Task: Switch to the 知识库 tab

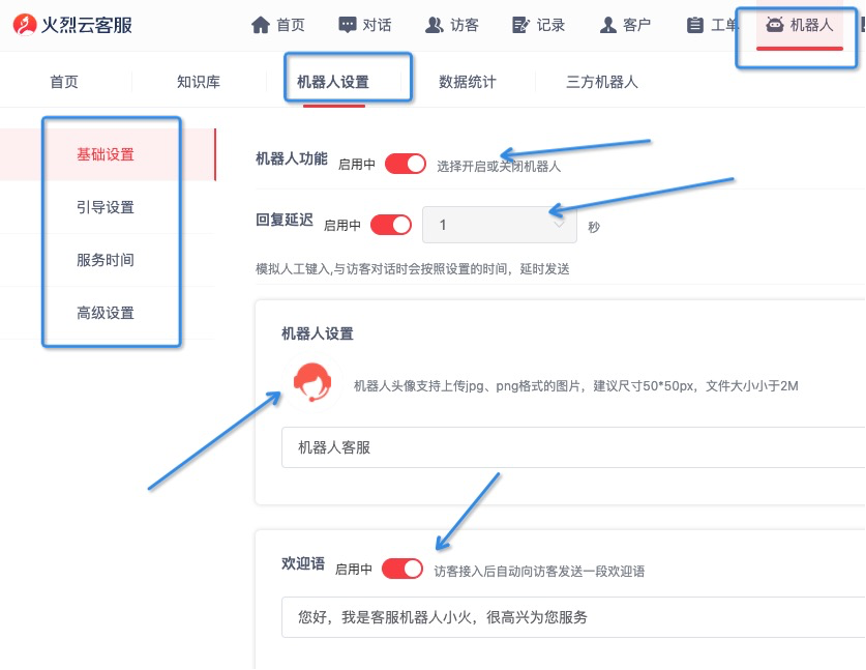Action: (198, 82)
